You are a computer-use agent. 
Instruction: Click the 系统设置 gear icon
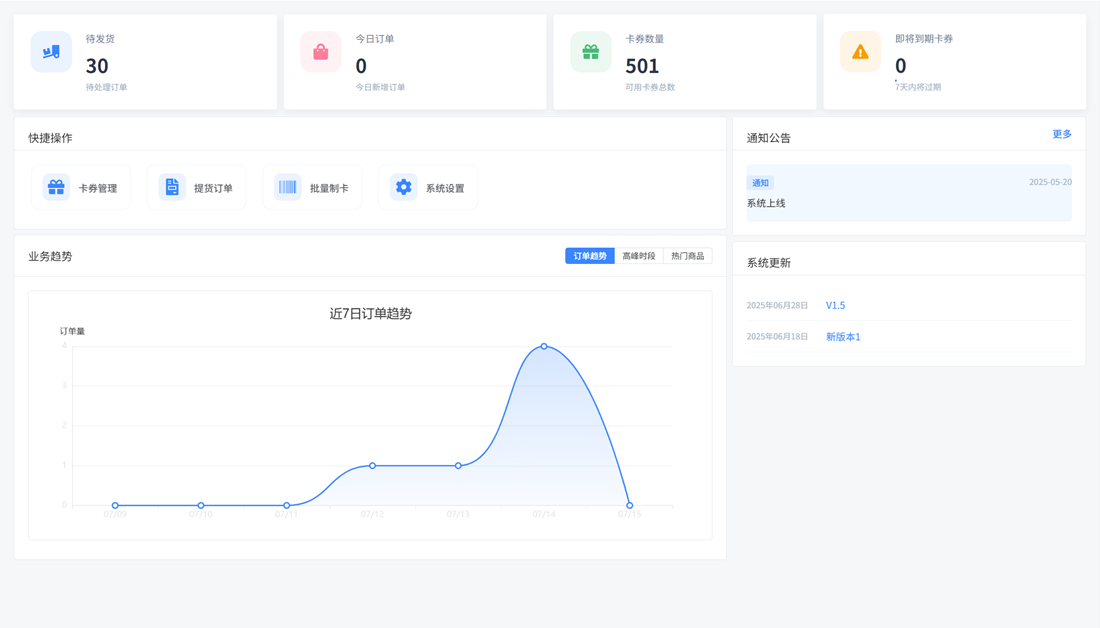403,187
